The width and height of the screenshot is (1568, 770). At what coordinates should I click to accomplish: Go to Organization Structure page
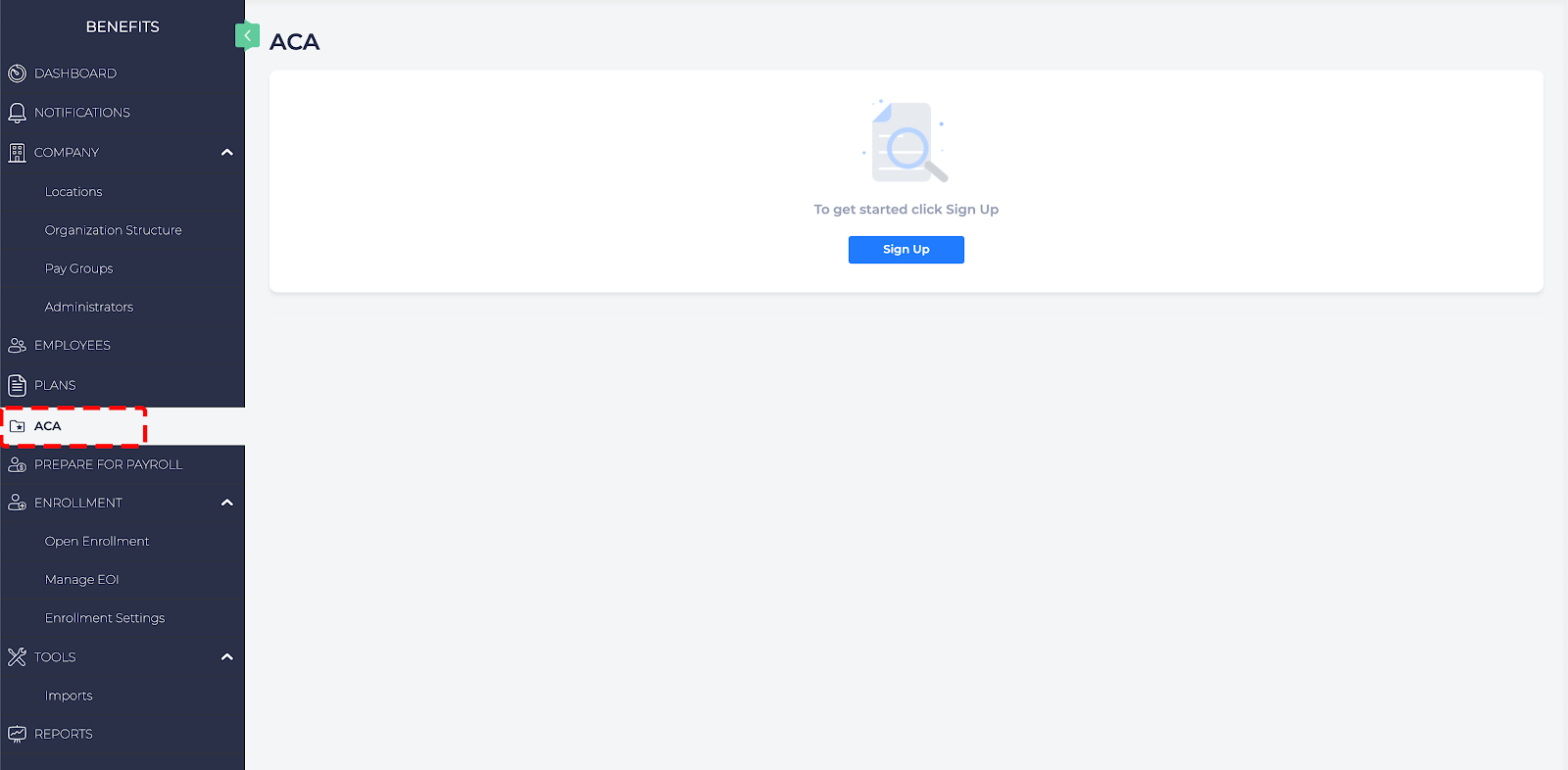(x=113, y=230)
